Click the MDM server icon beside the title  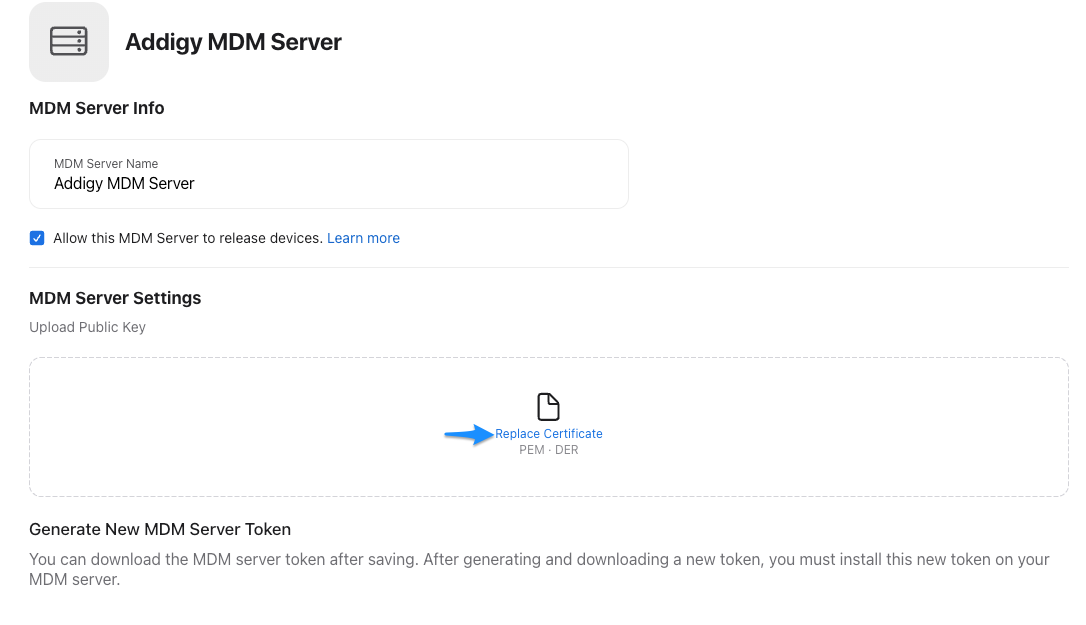tap(69, 42)
